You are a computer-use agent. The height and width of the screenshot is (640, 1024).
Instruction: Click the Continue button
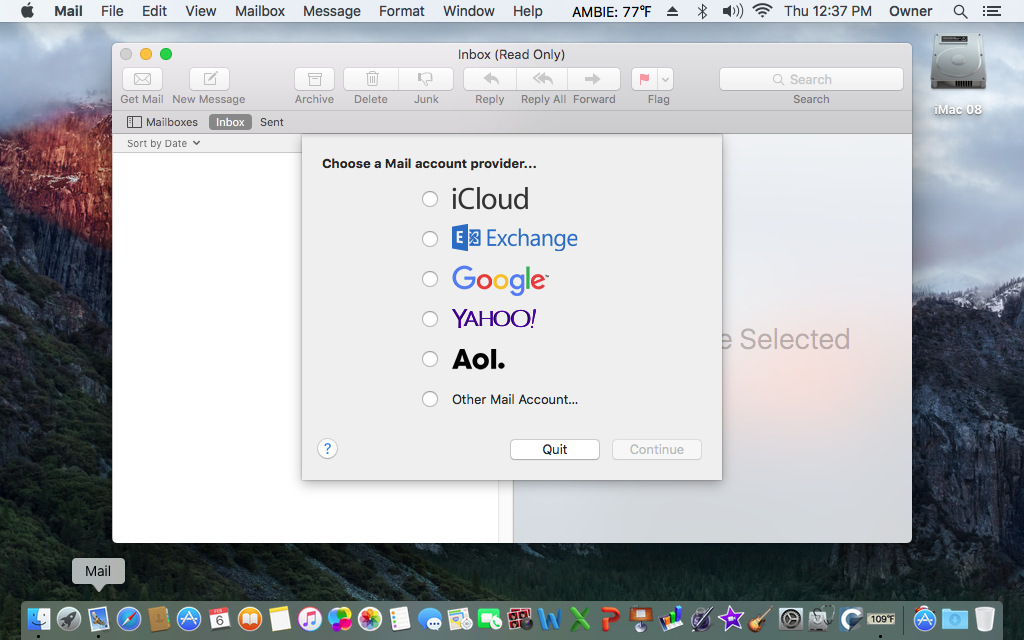(x=656, y=449)
